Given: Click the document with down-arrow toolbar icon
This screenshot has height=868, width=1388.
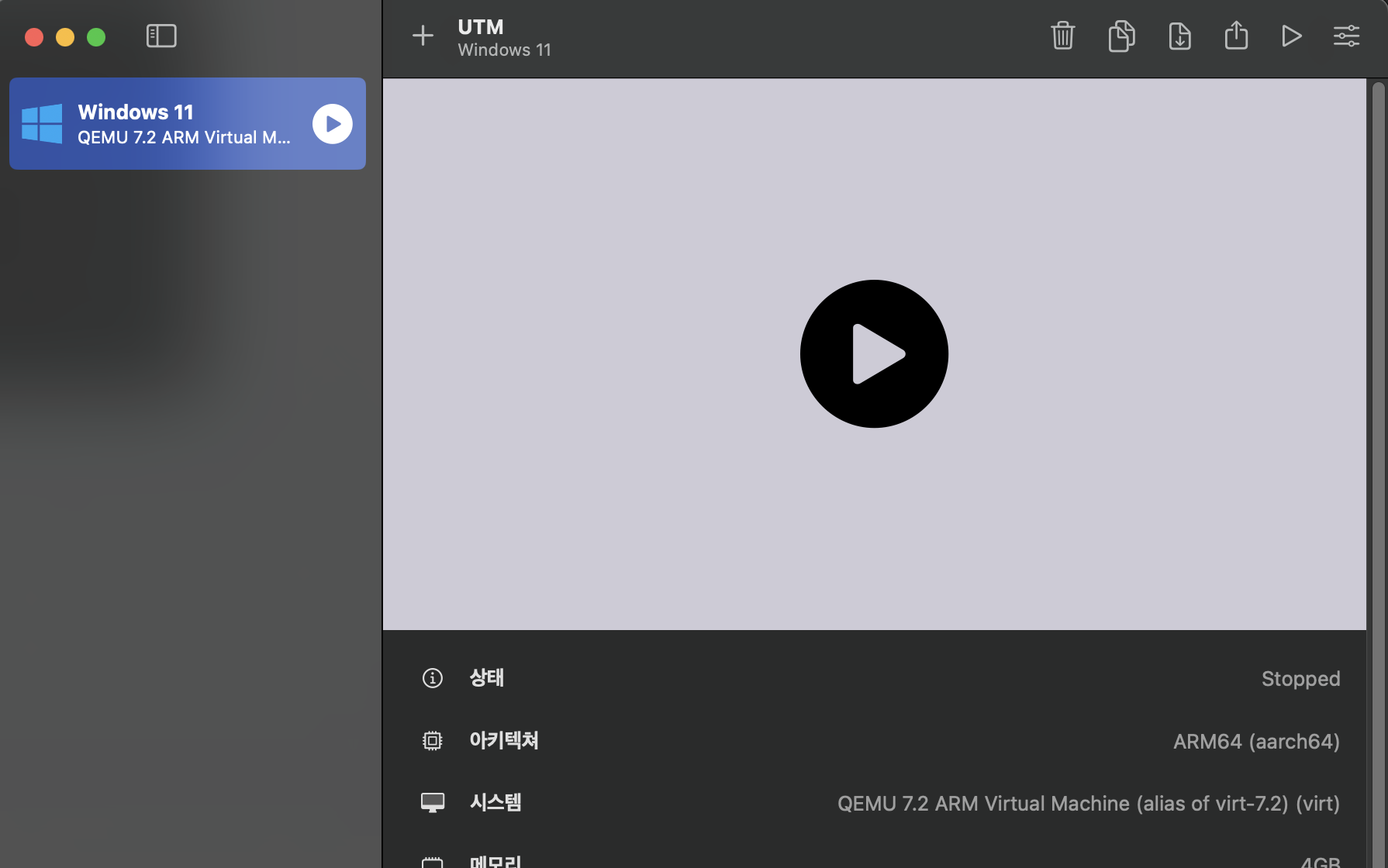Looking at the screenshot, I should tap(1179, 36).
